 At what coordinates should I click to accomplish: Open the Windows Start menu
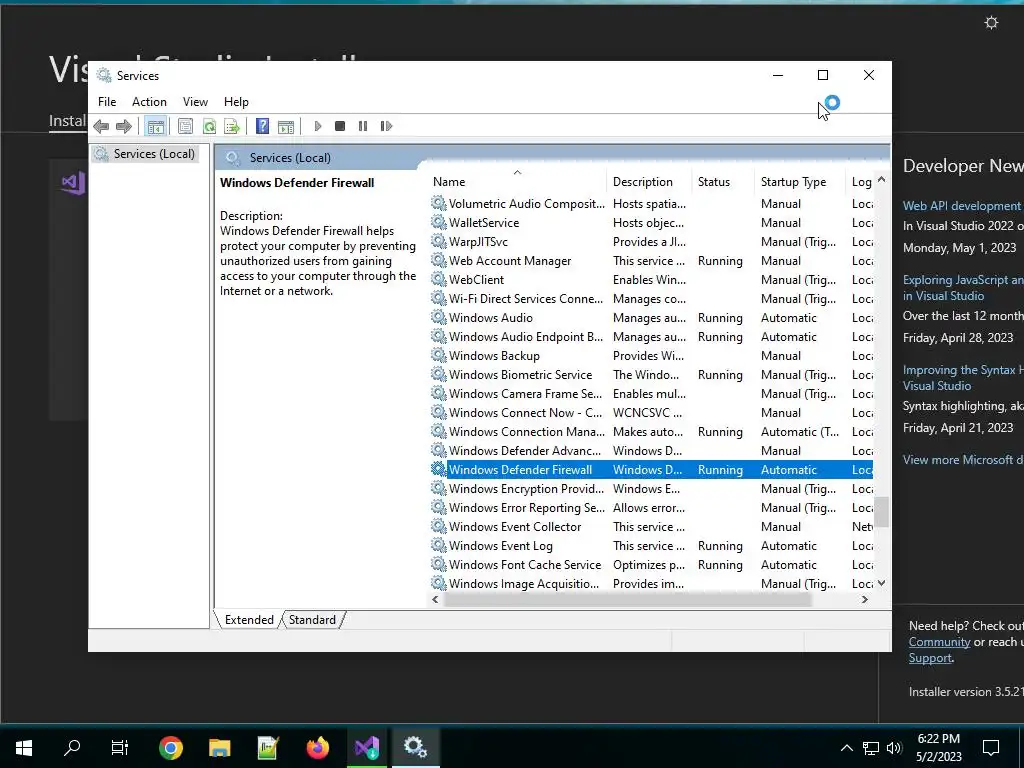click(x=24, y=747)
